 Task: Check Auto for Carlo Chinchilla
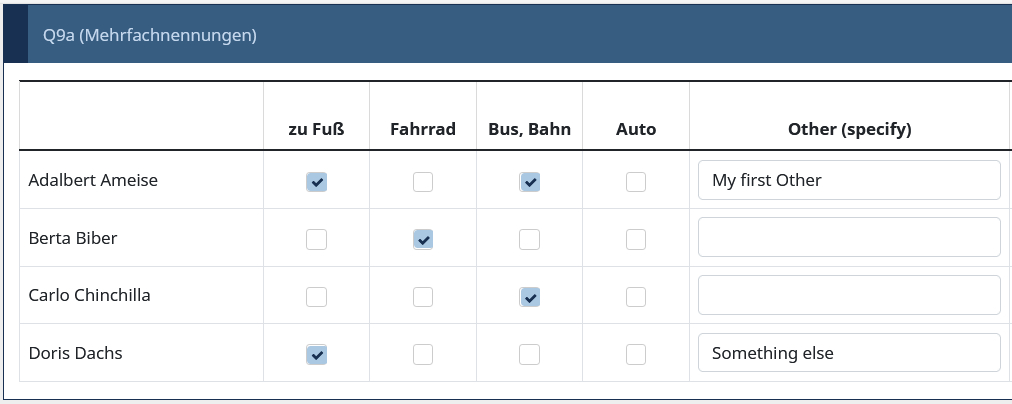(x=636, y=297)
